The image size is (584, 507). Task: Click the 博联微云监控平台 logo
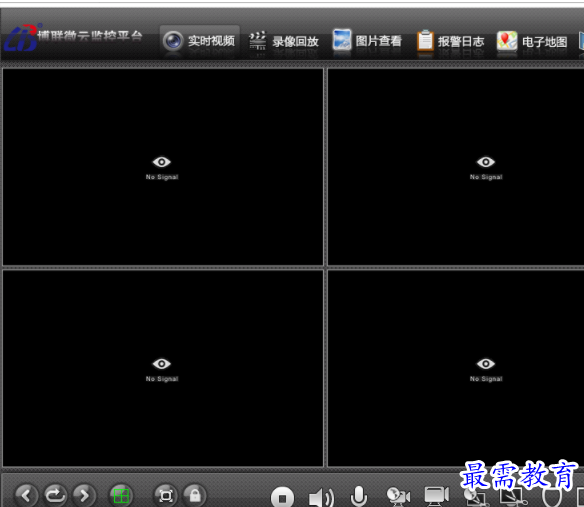coord(73,37)
